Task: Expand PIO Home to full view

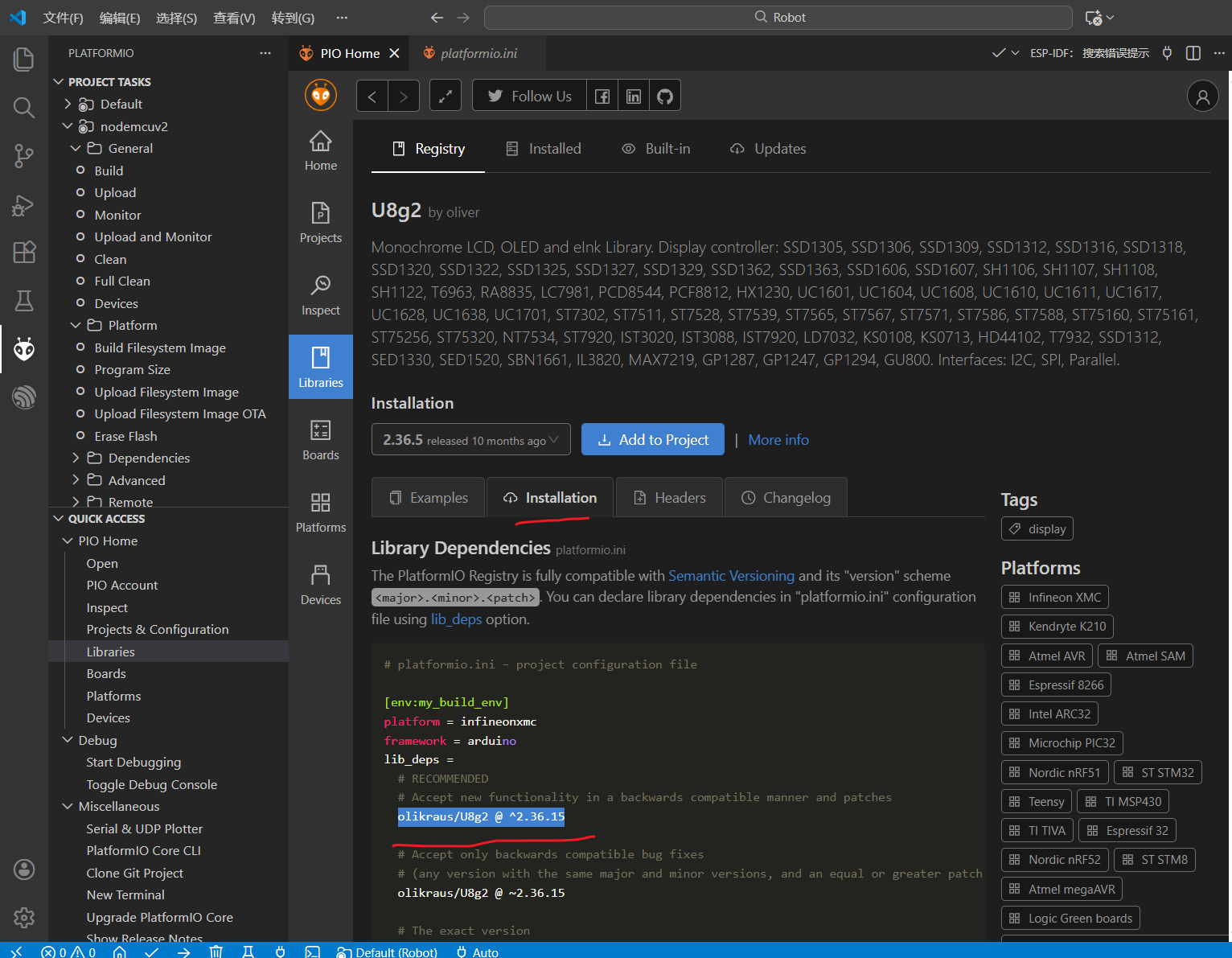Action: [x=446, y=97]
